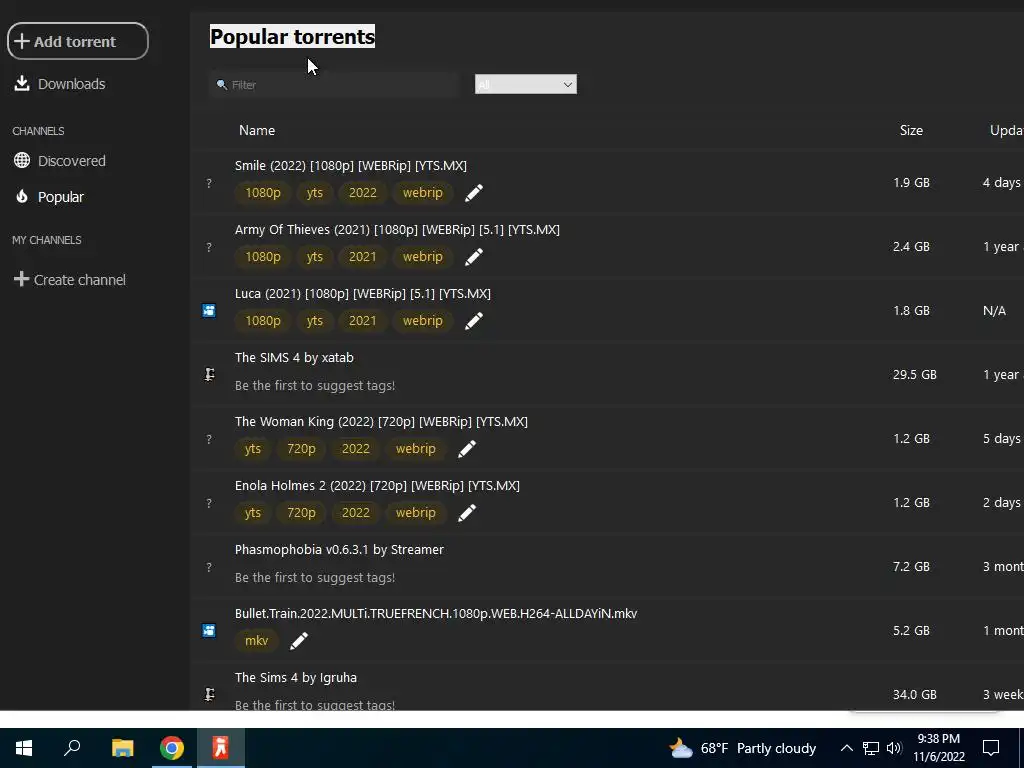Click the Popular flame icon
1024x768 pixels.
(x=22, y=196)
